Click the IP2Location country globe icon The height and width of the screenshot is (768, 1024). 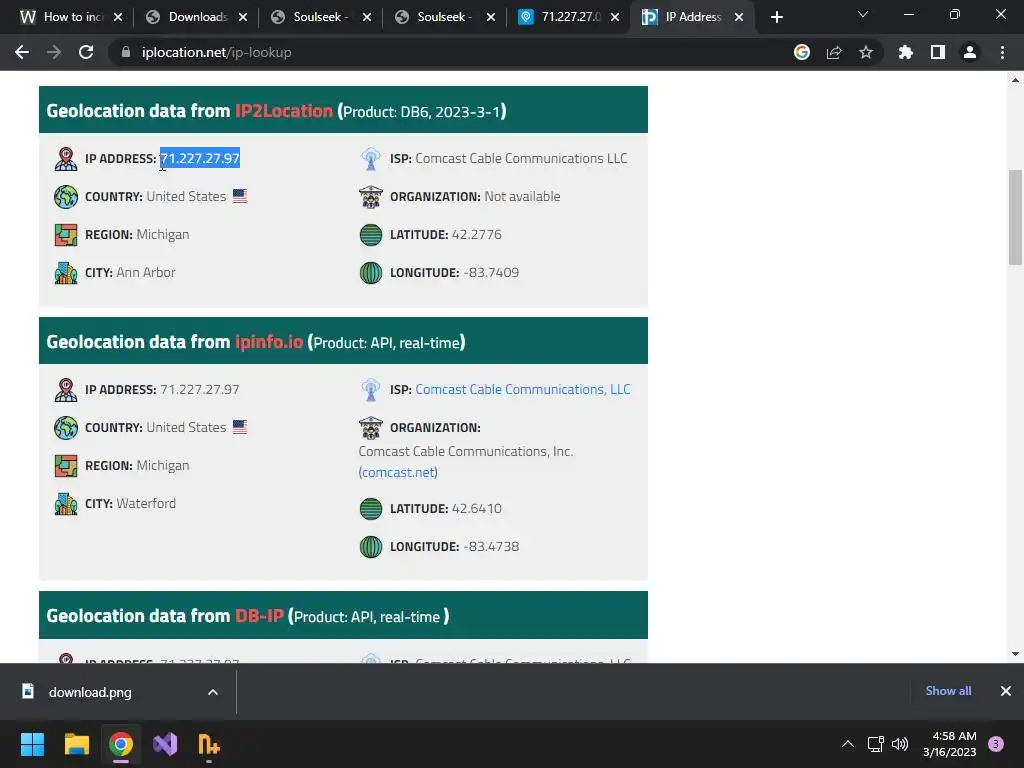point(66,197)
